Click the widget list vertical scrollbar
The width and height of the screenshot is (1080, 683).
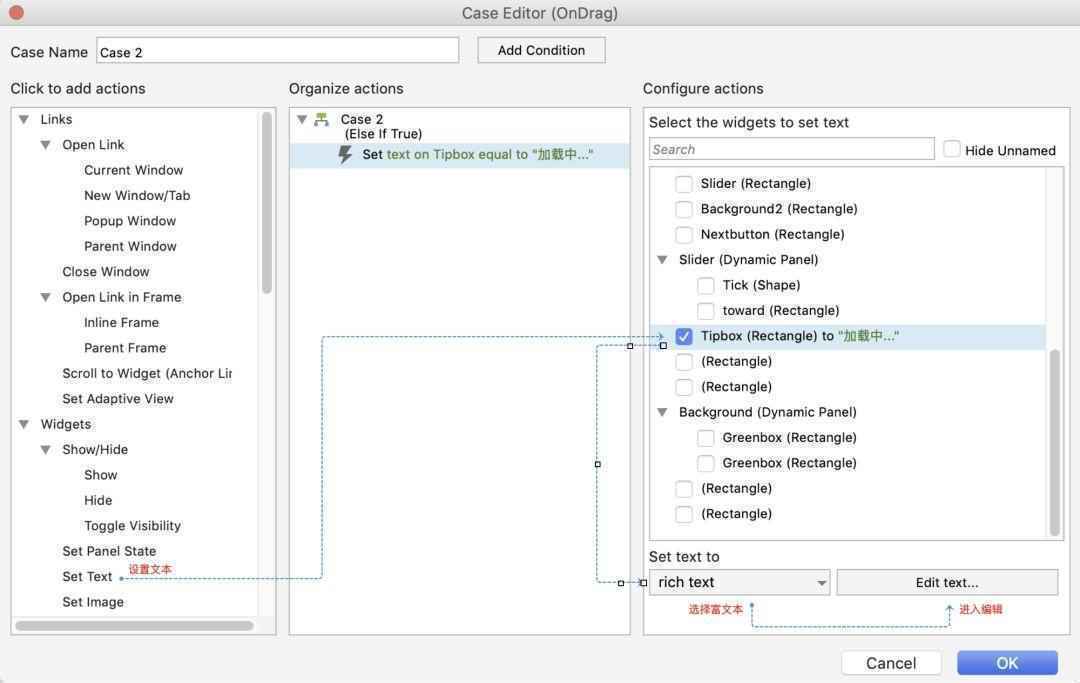[1055, 442]
